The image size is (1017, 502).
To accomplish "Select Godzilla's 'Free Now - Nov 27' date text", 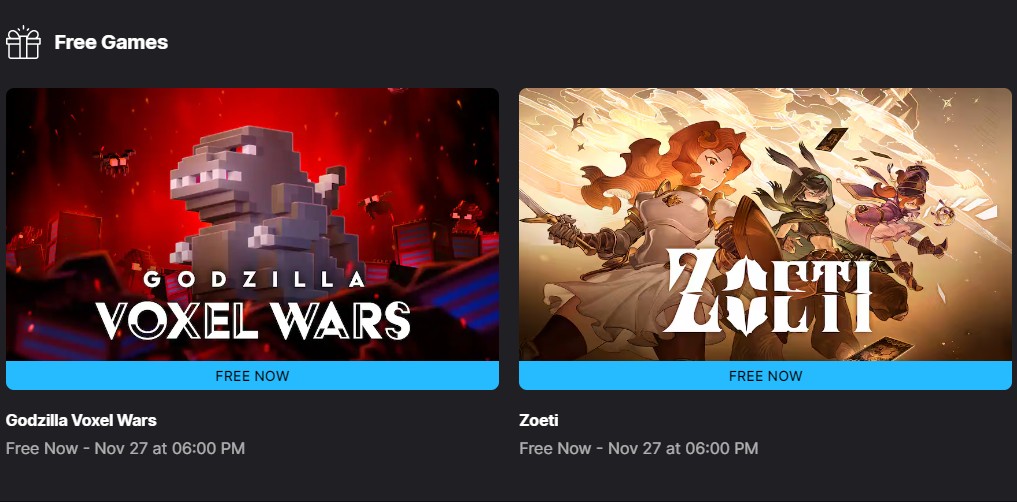I will (125, 448).
